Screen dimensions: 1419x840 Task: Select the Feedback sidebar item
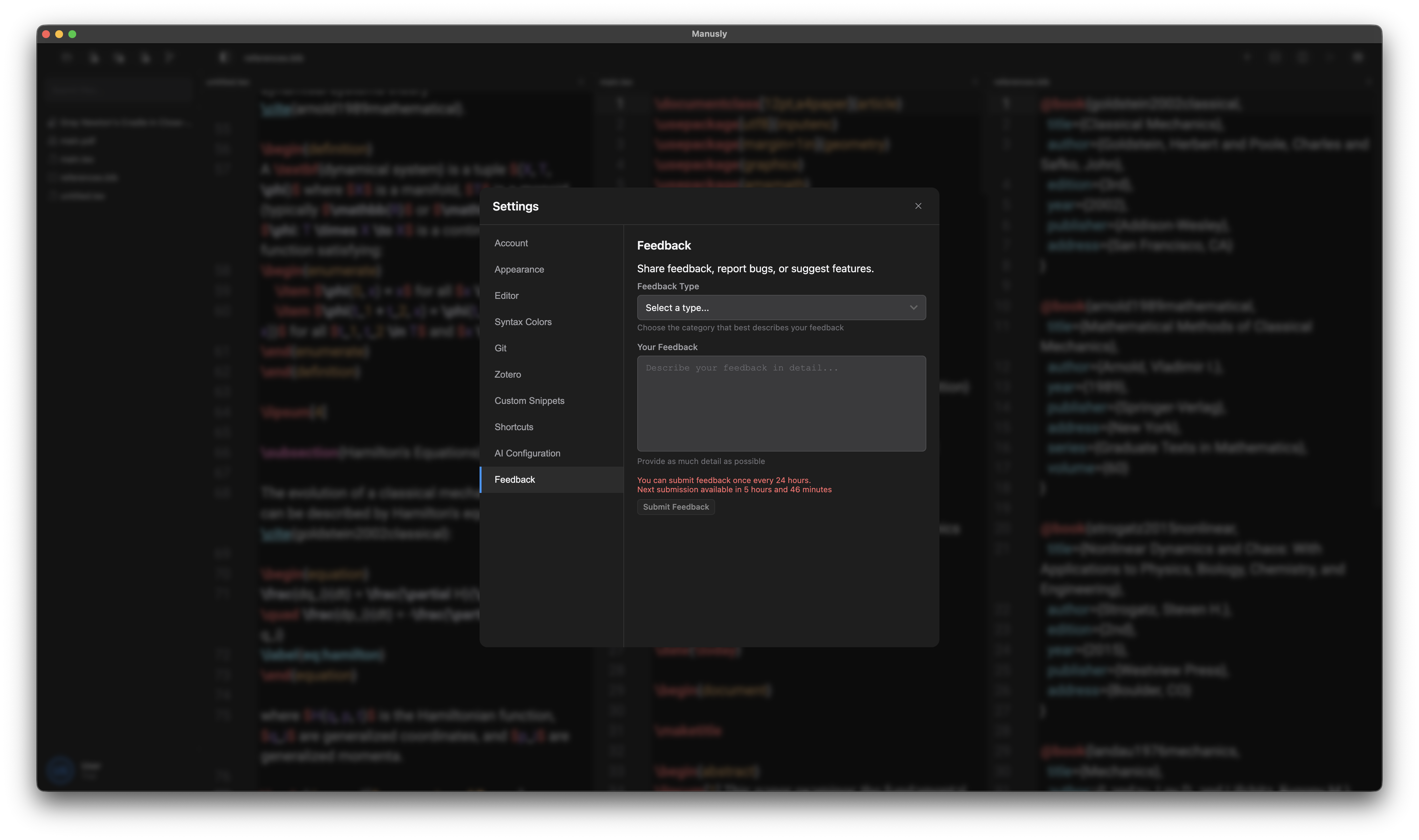pos(514,479)
